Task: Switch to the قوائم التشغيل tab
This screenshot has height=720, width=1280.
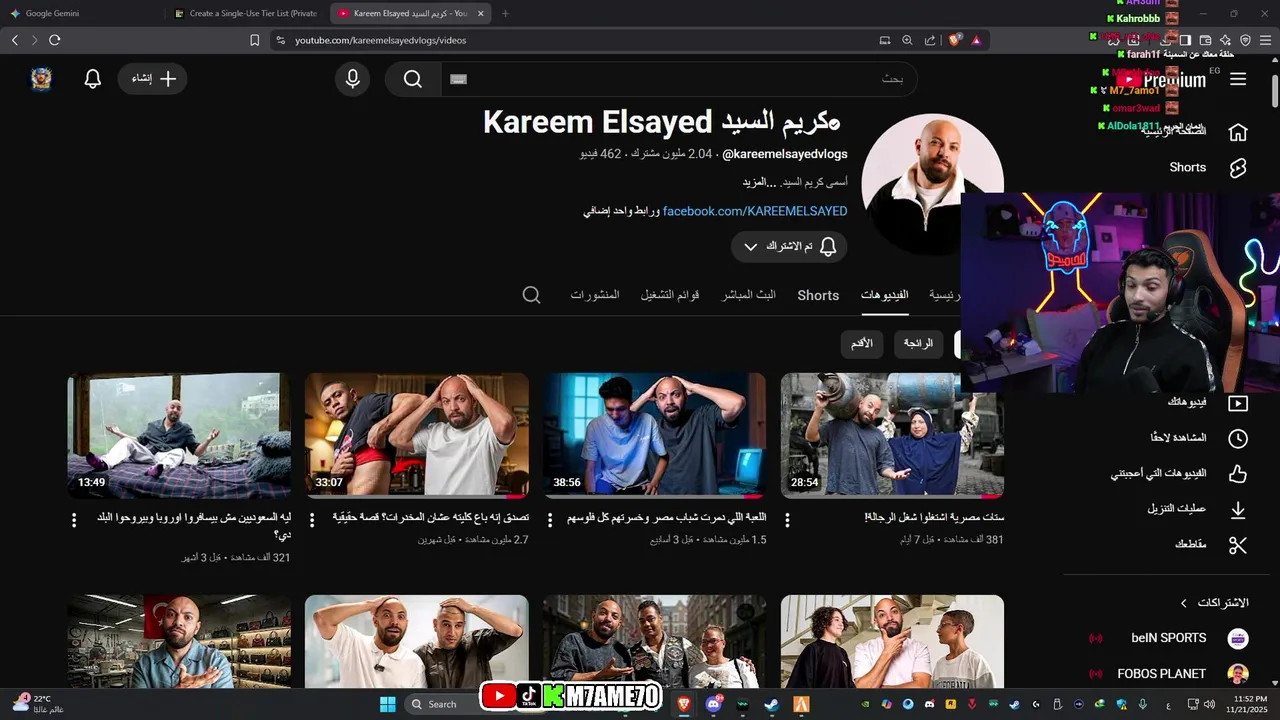Action: pos(670,295)
